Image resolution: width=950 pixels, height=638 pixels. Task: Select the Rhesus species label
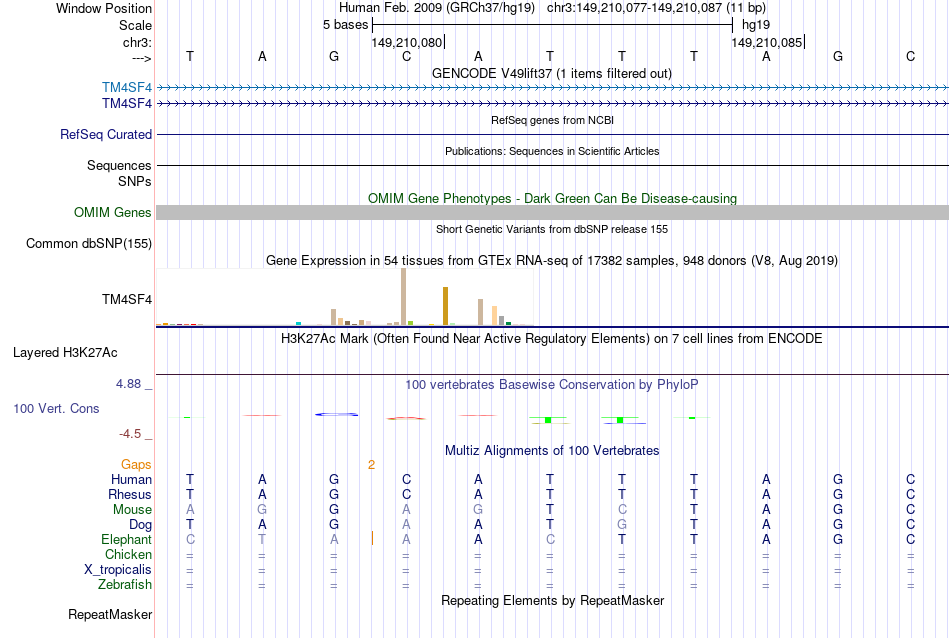130,495
